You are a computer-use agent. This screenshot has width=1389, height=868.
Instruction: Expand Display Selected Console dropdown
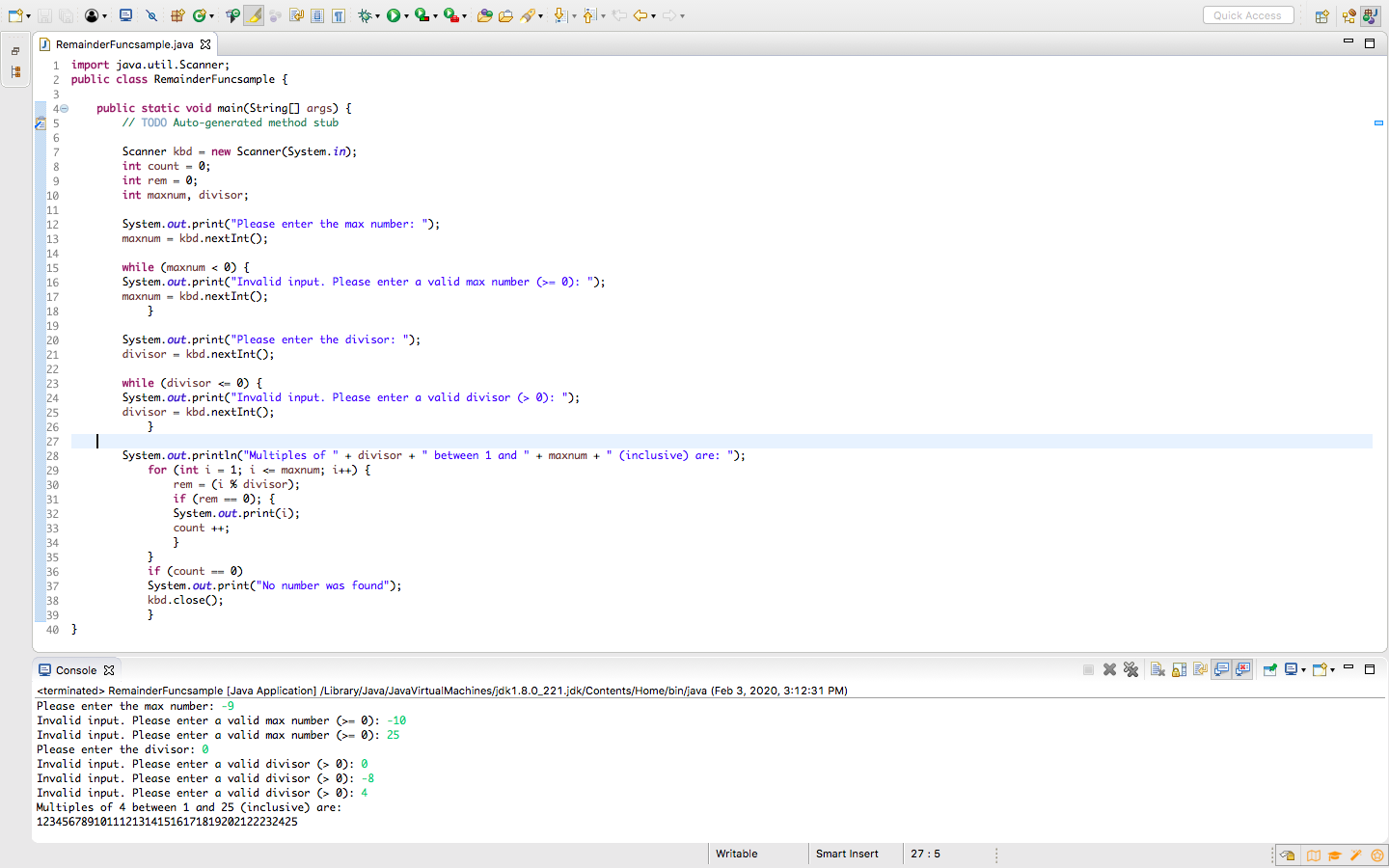click(1303, 670)
